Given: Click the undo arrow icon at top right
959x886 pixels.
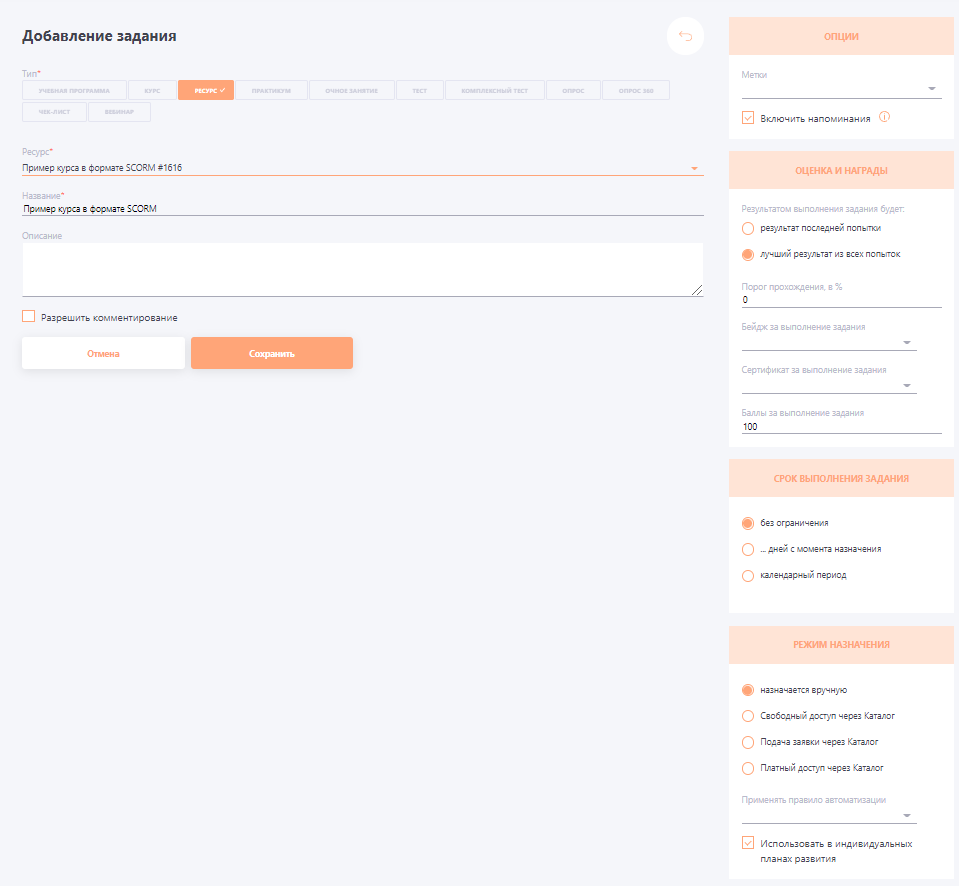Looking at the screenshot, I should [685, 36].
